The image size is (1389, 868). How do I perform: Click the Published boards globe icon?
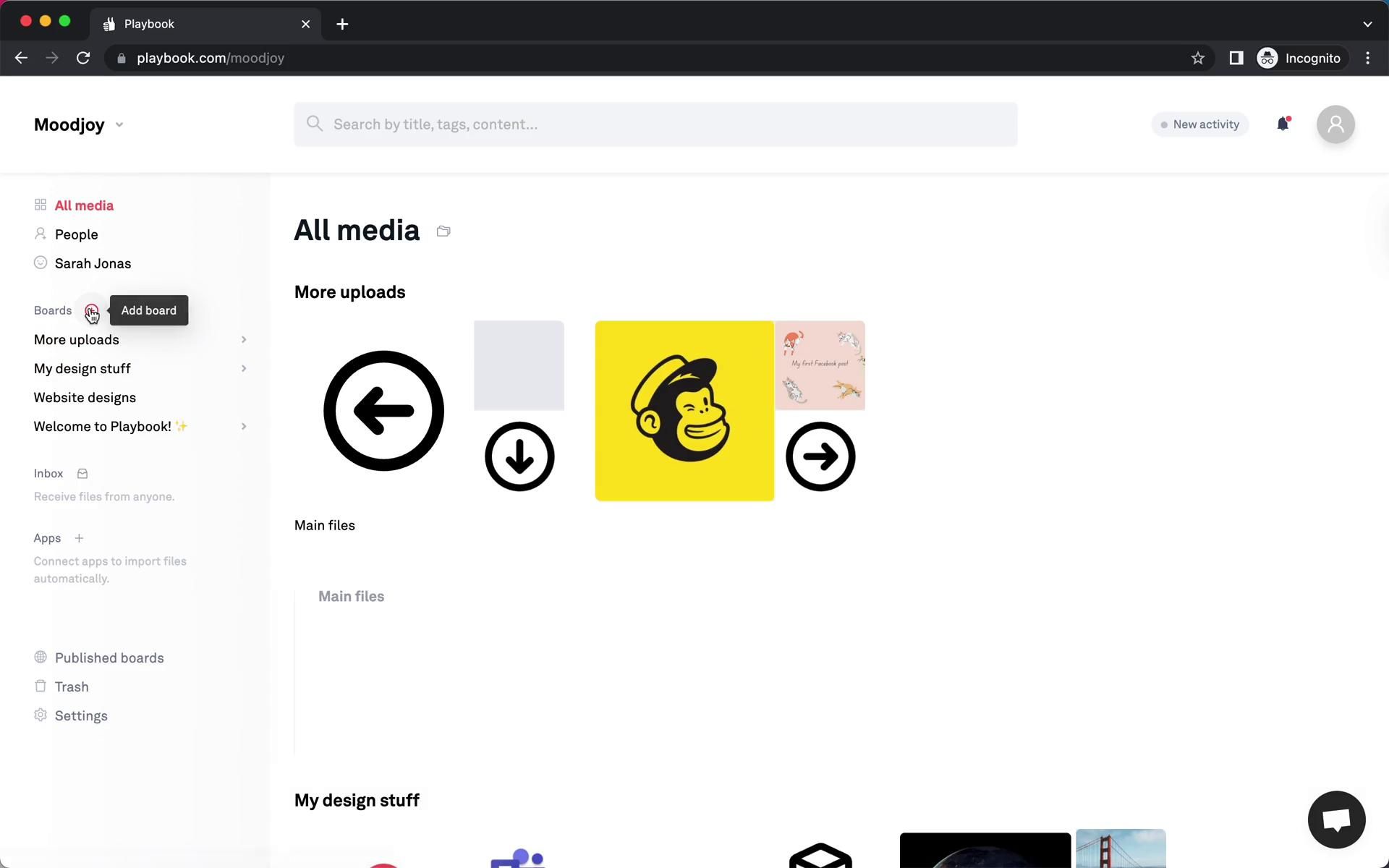41,658
